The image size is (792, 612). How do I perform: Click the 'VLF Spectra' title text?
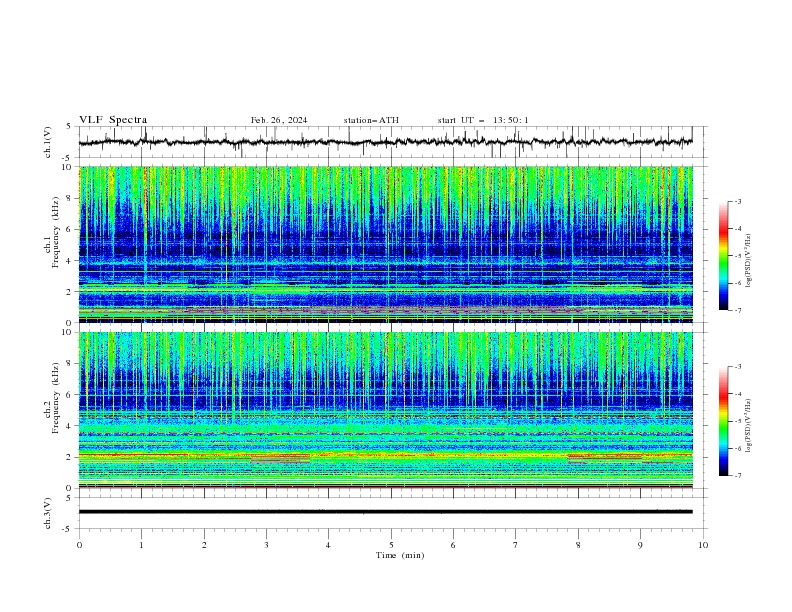[113, 120]
